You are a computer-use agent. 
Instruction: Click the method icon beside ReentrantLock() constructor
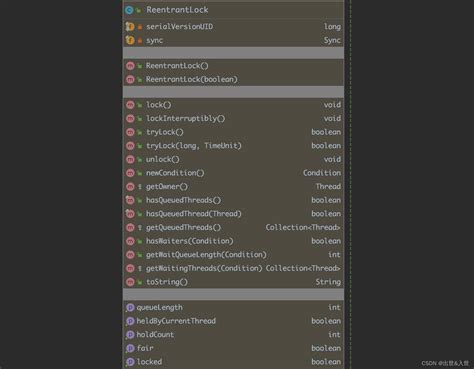point(130,66)
